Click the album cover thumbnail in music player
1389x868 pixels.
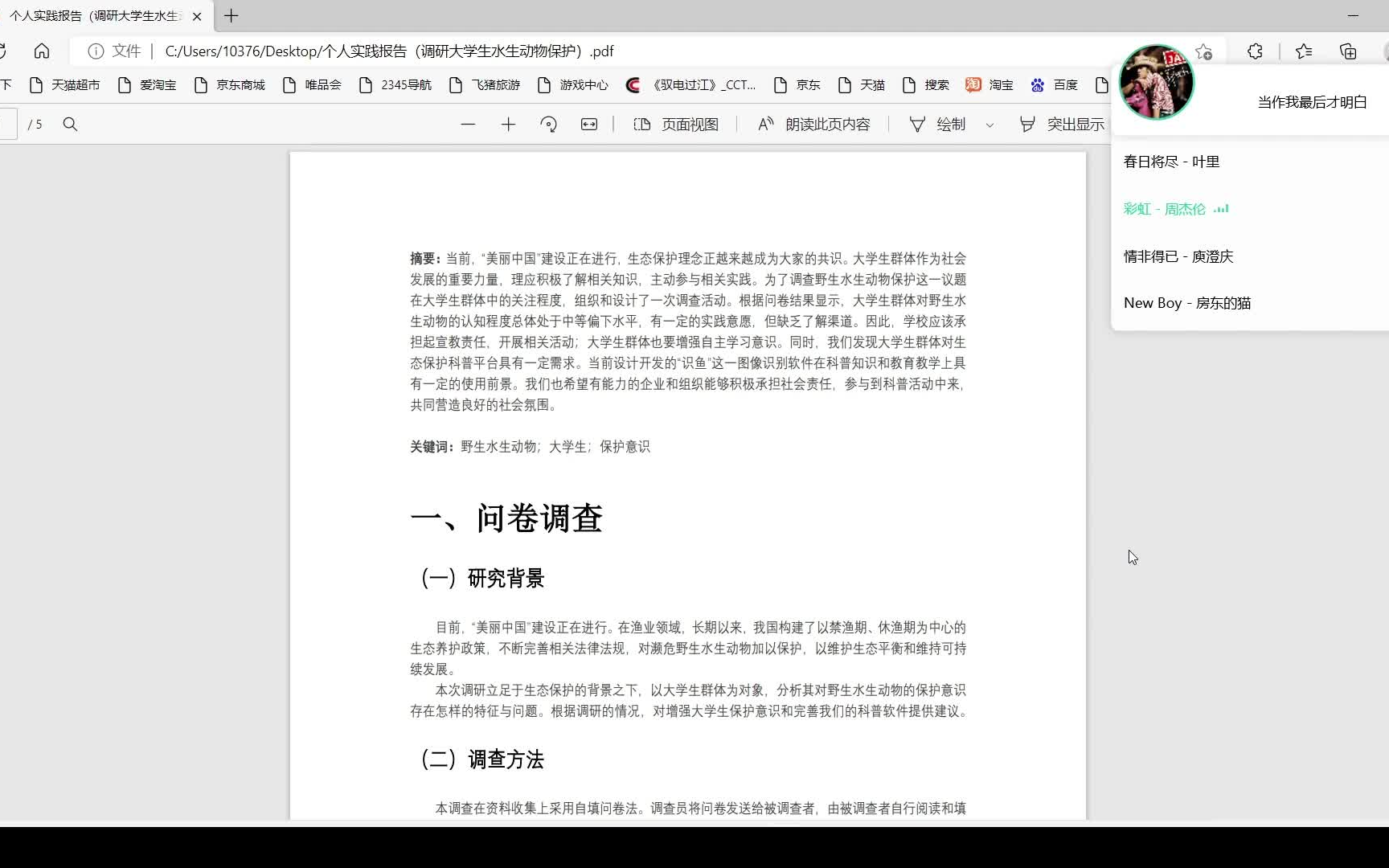pos(1155,83)
